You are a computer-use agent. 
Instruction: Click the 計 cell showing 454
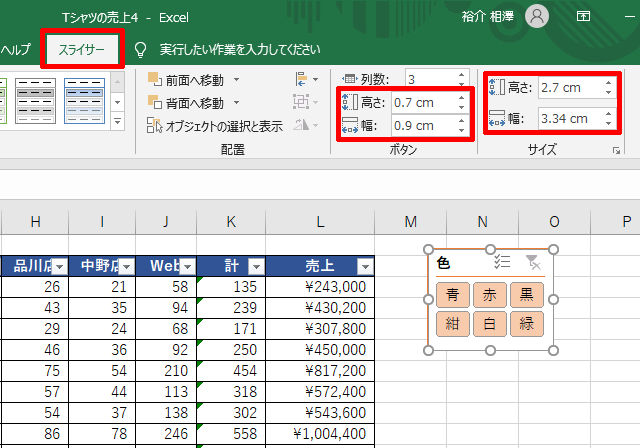pyautogui.click(x=231, y=371)
